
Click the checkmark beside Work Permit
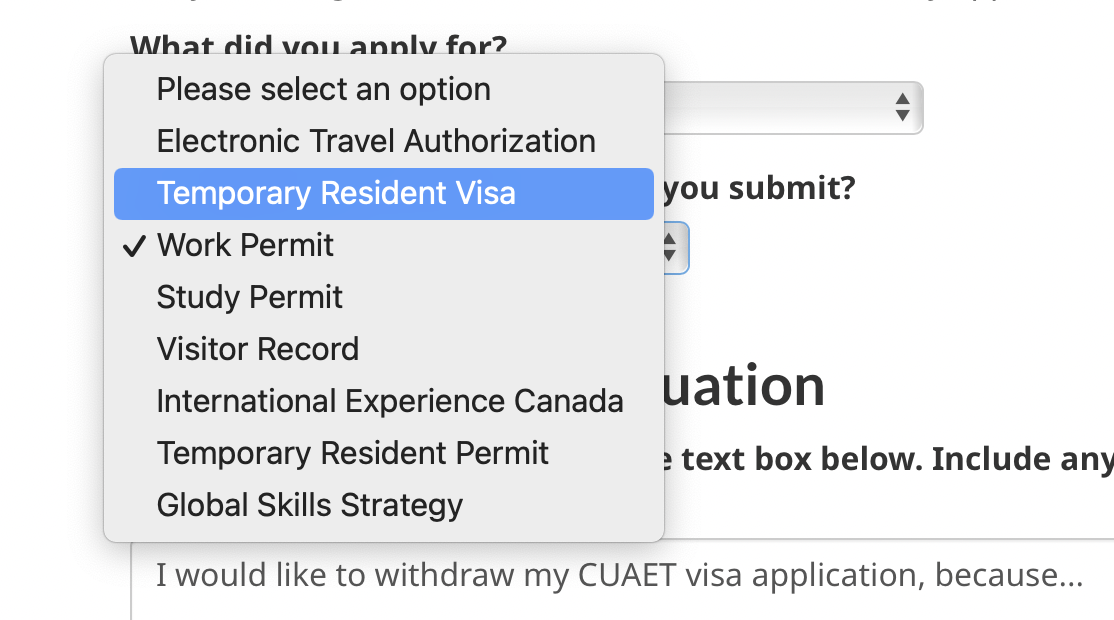click(x=135, y=246)
